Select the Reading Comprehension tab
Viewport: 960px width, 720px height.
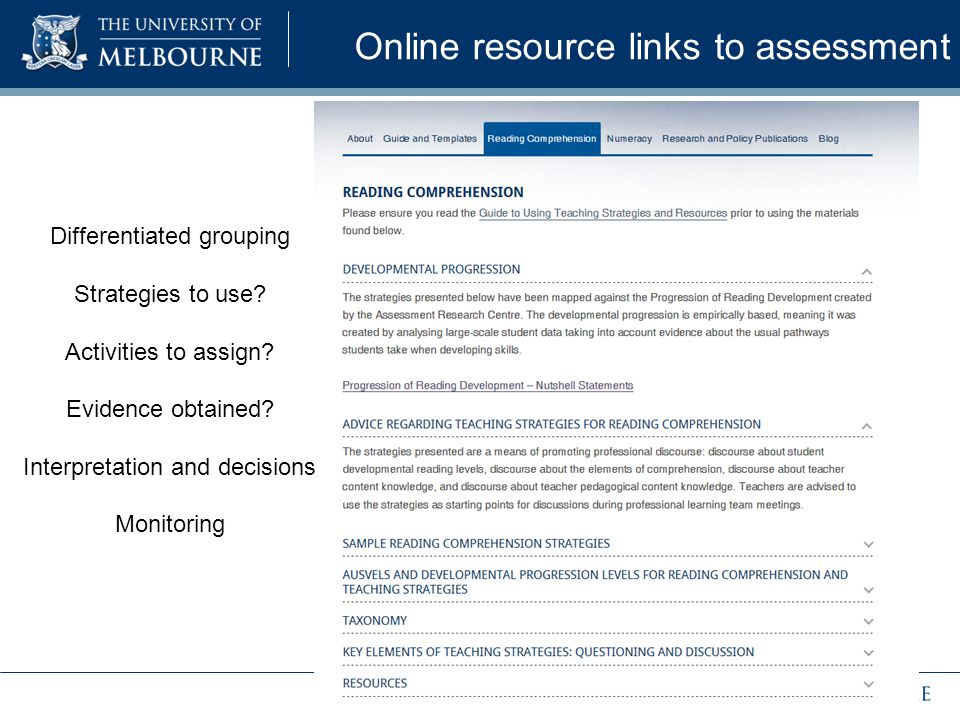[x=542, y=138]
